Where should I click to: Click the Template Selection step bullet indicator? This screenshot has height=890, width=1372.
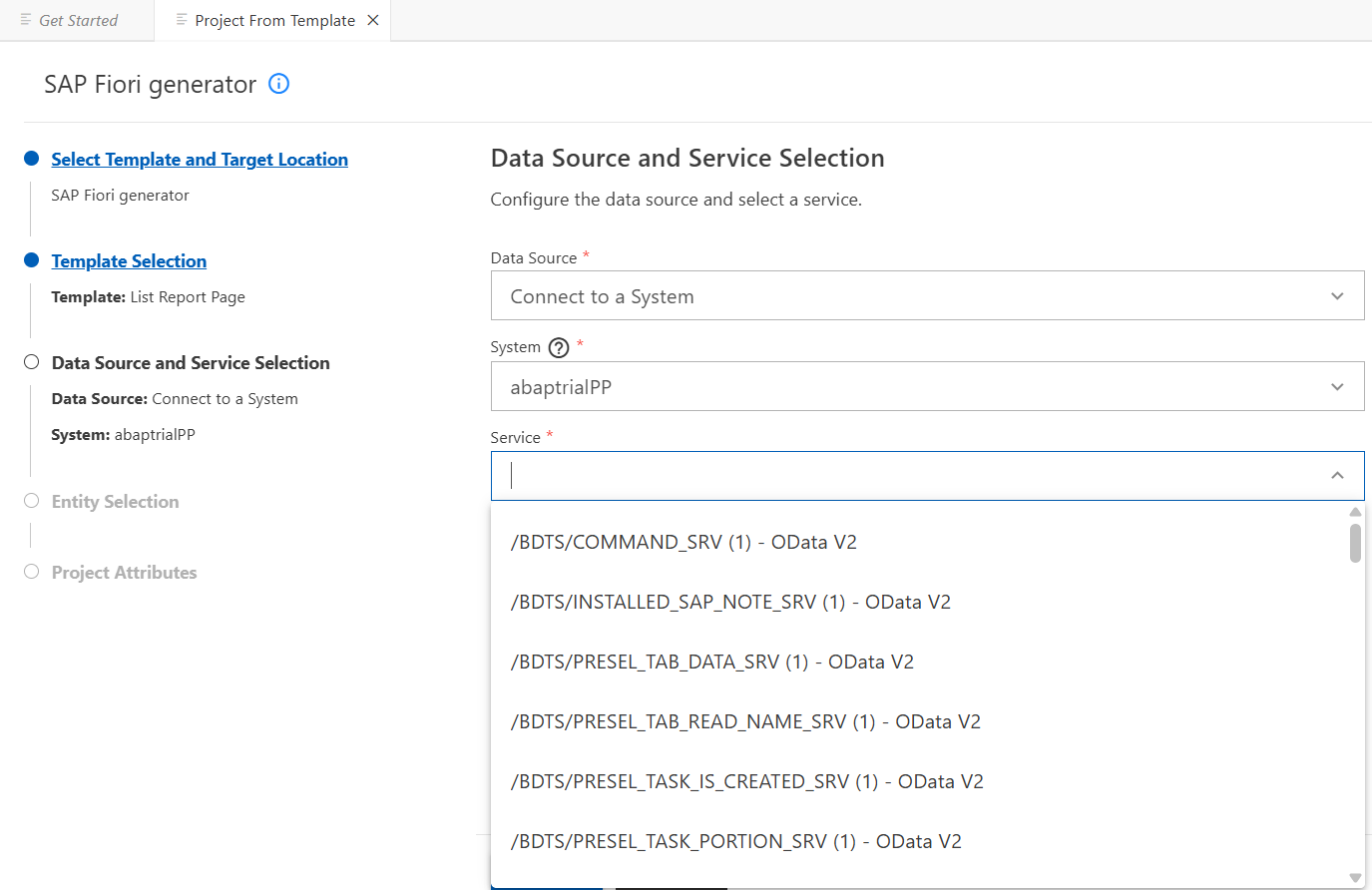[x=32, y=260]
